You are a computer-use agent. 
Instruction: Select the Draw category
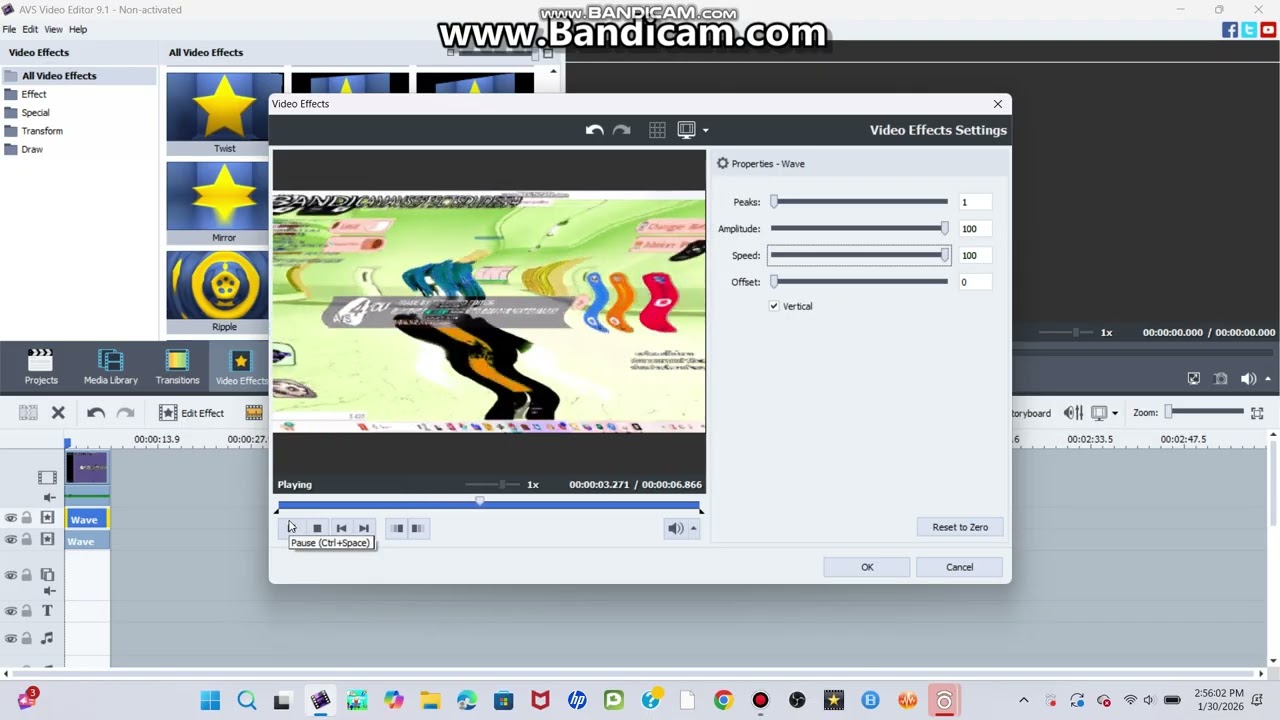(x=32, y=149)
